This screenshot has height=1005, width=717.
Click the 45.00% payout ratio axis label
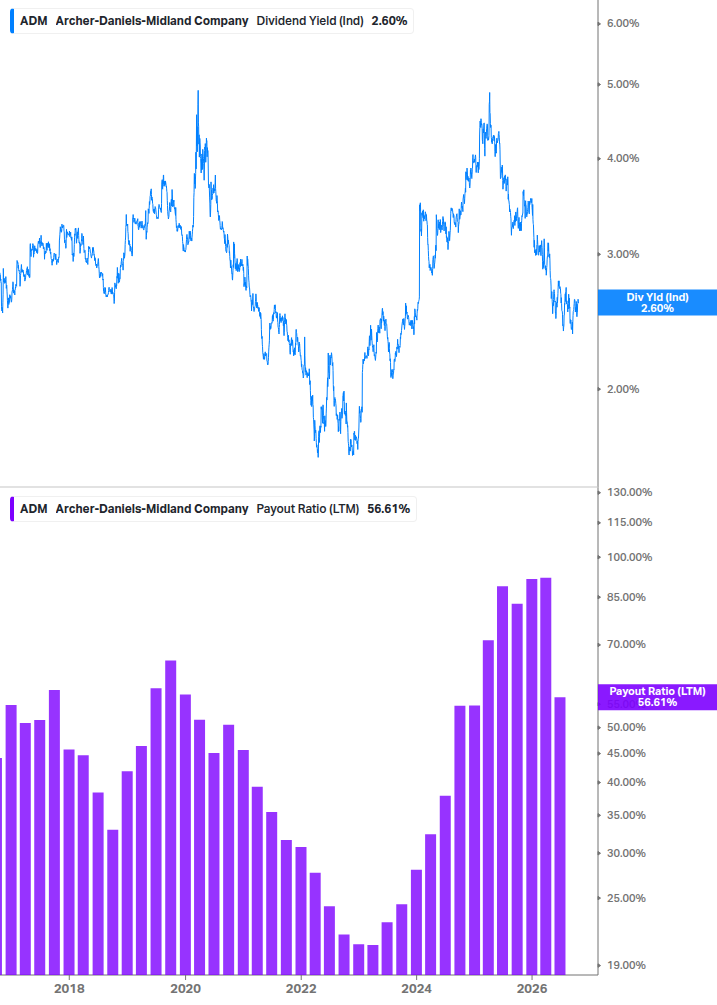(626, 754)
